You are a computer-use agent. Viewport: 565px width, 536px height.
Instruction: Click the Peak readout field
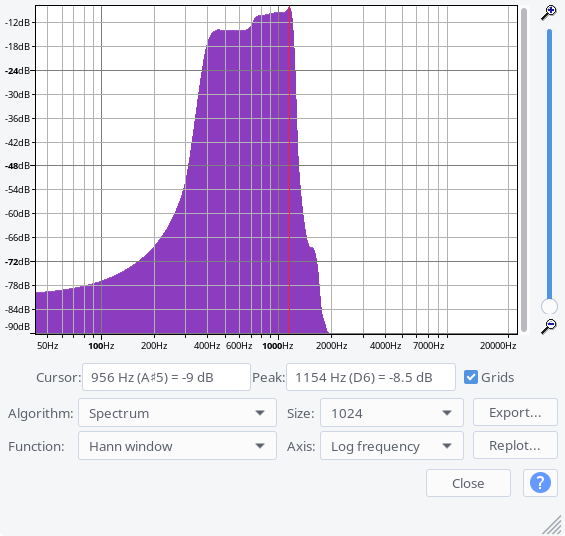tap(371, 377)
